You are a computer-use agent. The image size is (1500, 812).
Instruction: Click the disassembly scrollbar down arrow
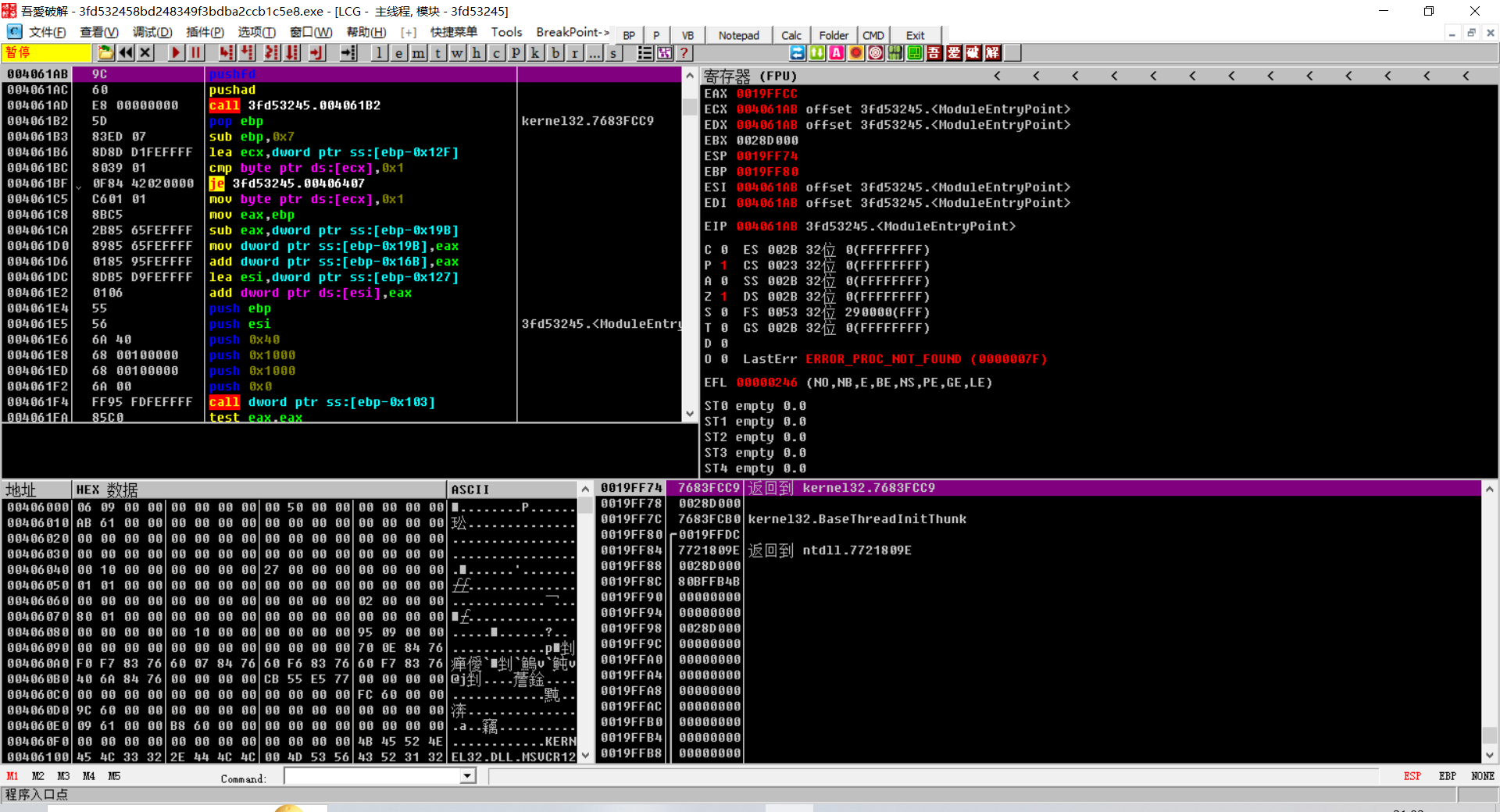click(689, 414)
